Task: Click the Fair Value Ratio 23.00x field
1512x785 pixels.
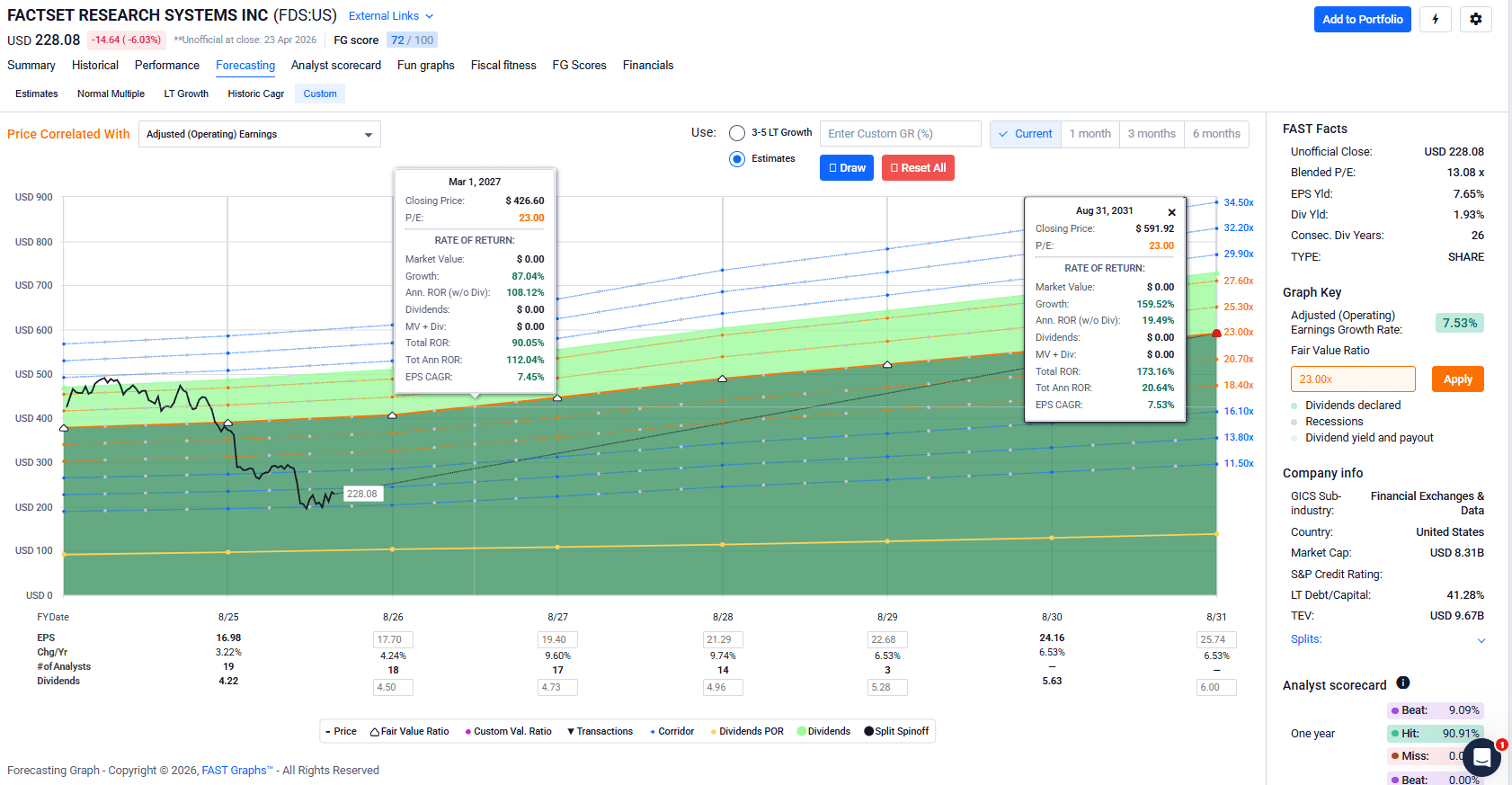Action: click(x=1353, y=379)
